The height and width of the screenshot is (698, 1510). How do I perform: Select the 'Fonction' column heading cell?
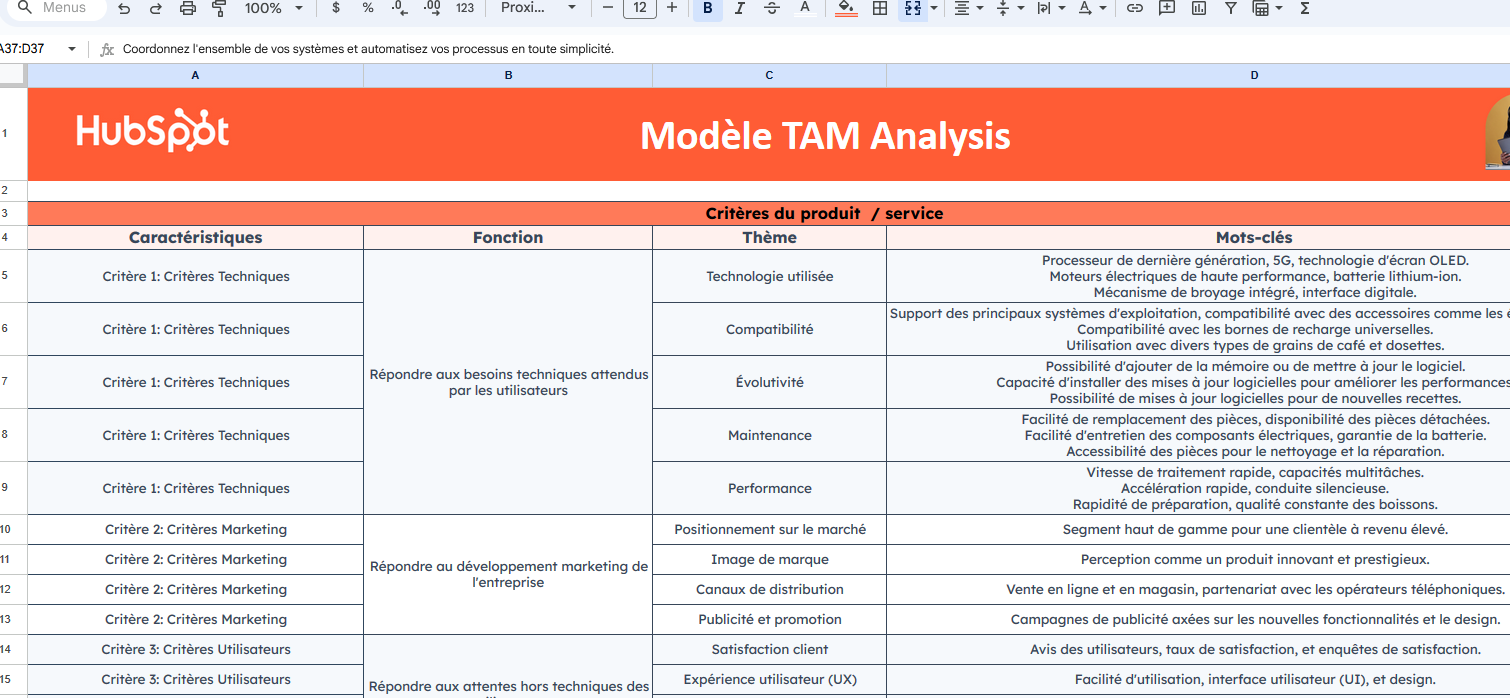[508, 237]
